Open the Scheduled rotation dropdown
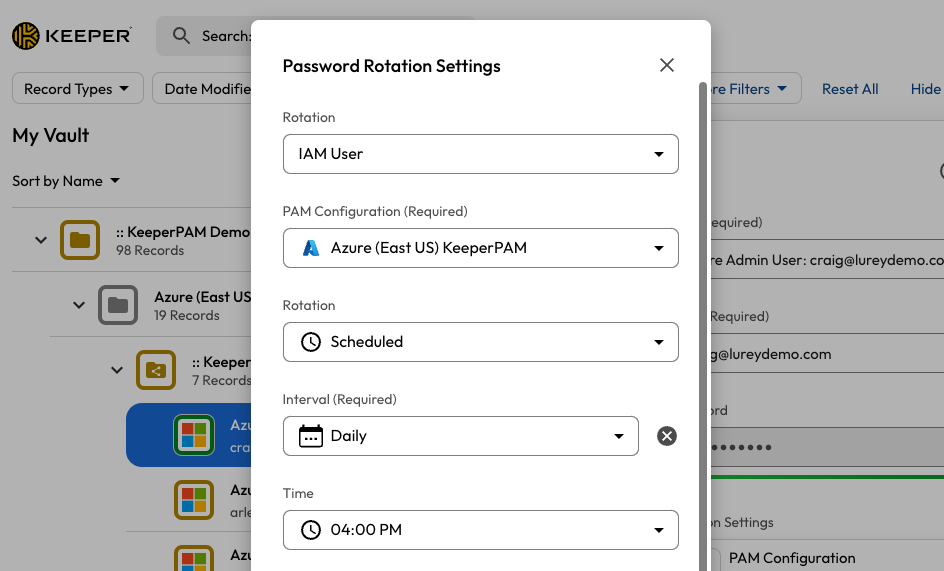Image resolution: width=944 pixels, height=571 pixels. [x=480, y=342]
